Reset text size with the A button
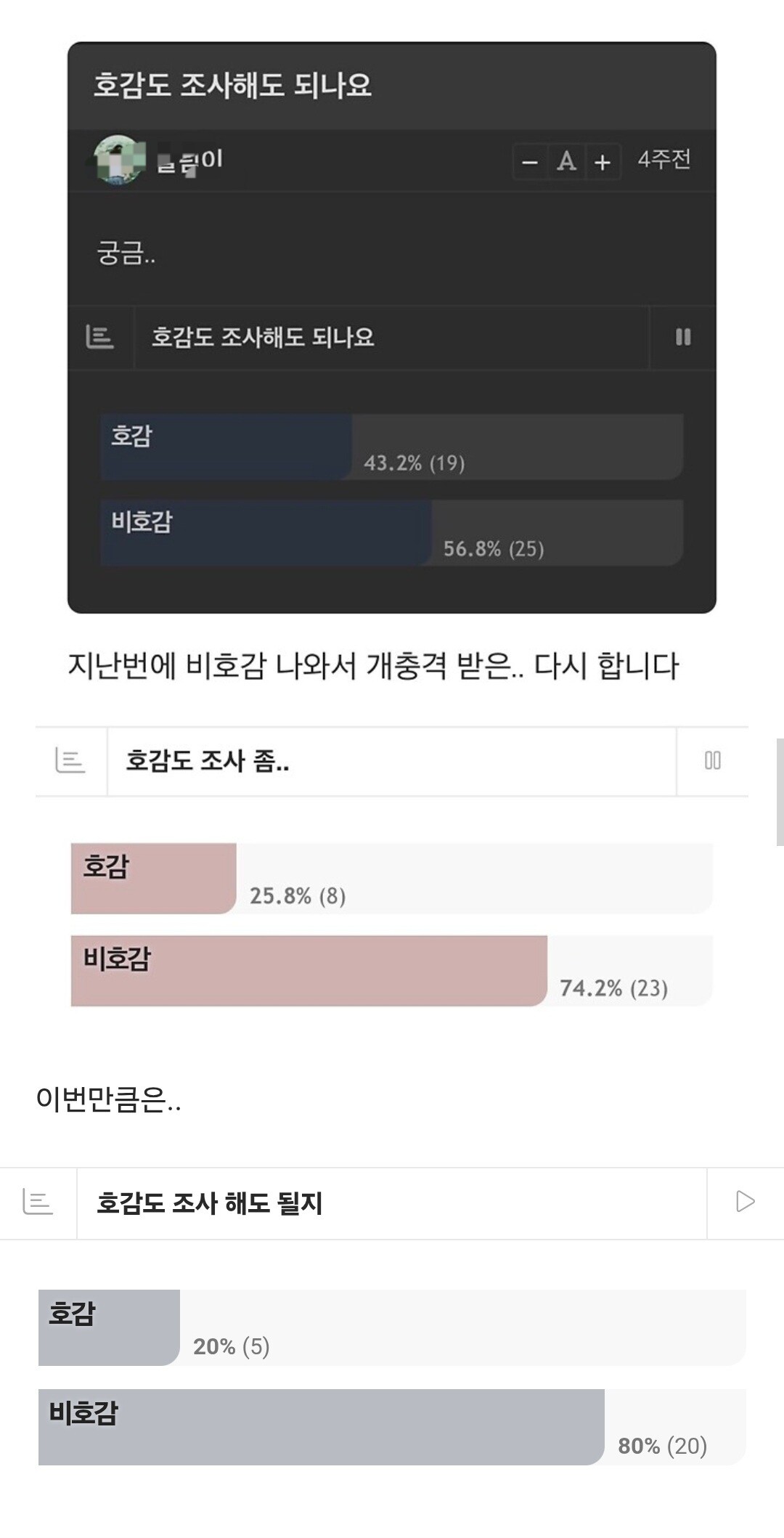Image resolution: width=784 pixels, height=1538 pixels. (x=567, y=161)
